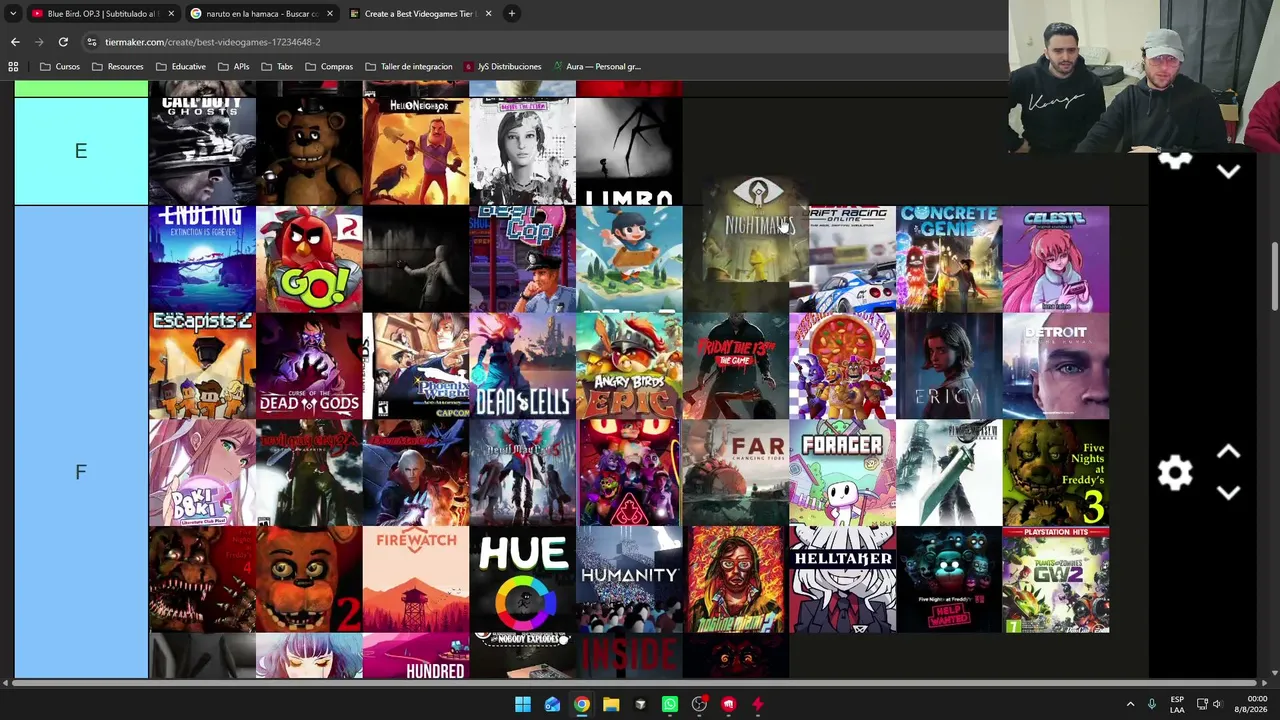View site information icon in address bar

click(91, 42)
